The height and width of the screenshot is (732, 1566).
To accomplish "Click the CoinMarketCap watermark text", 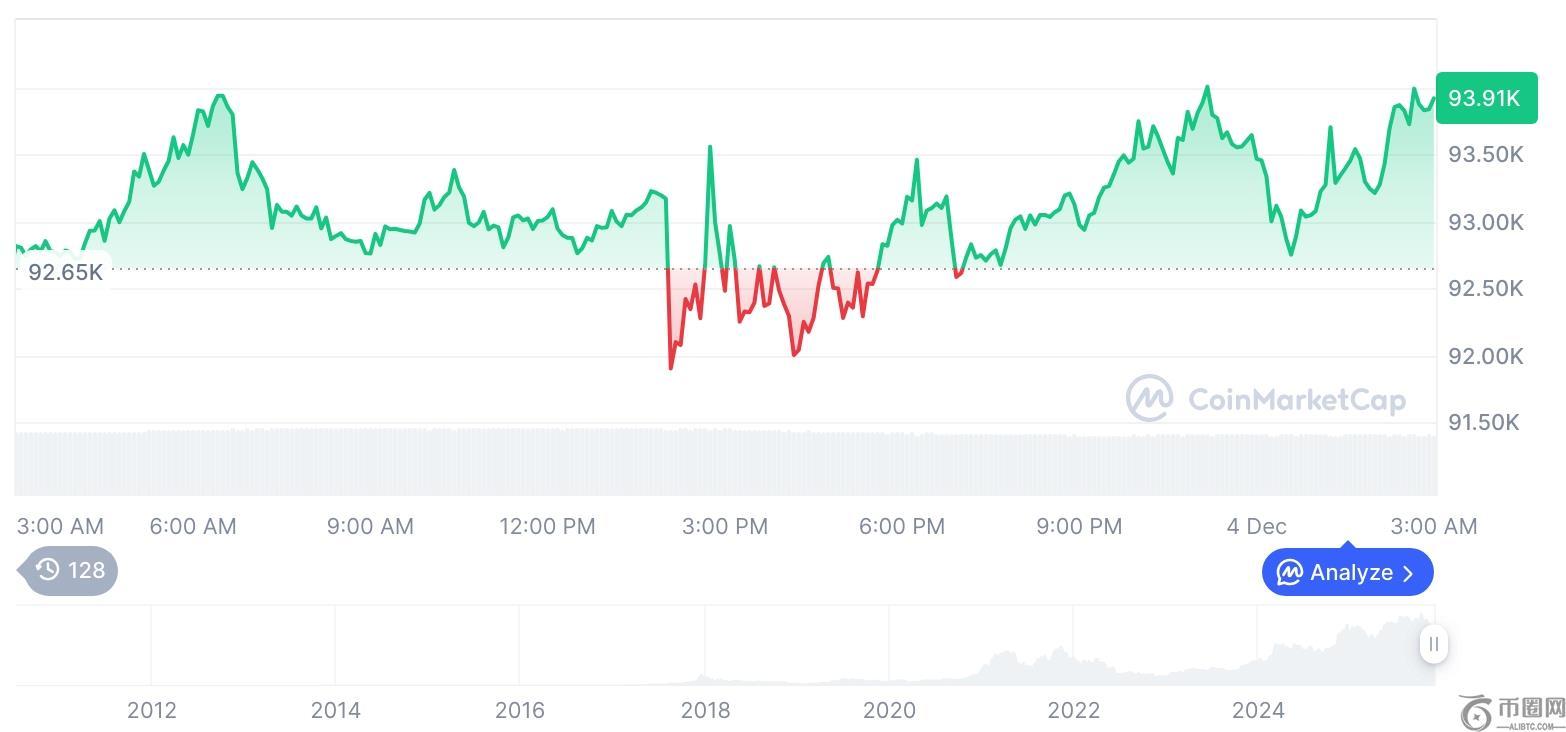I will tap(1296, 400).
